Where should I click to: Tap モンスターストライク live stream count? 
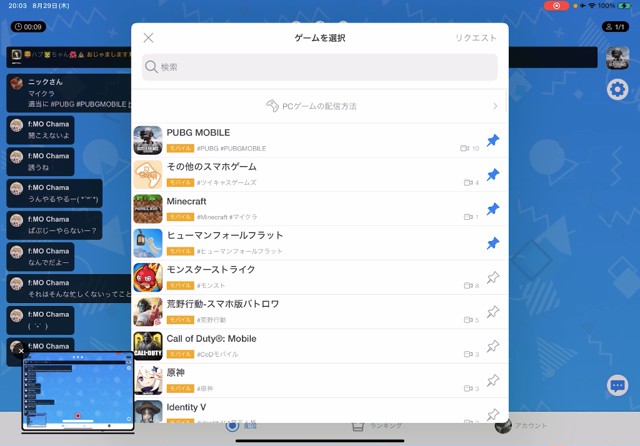point(471,286)
